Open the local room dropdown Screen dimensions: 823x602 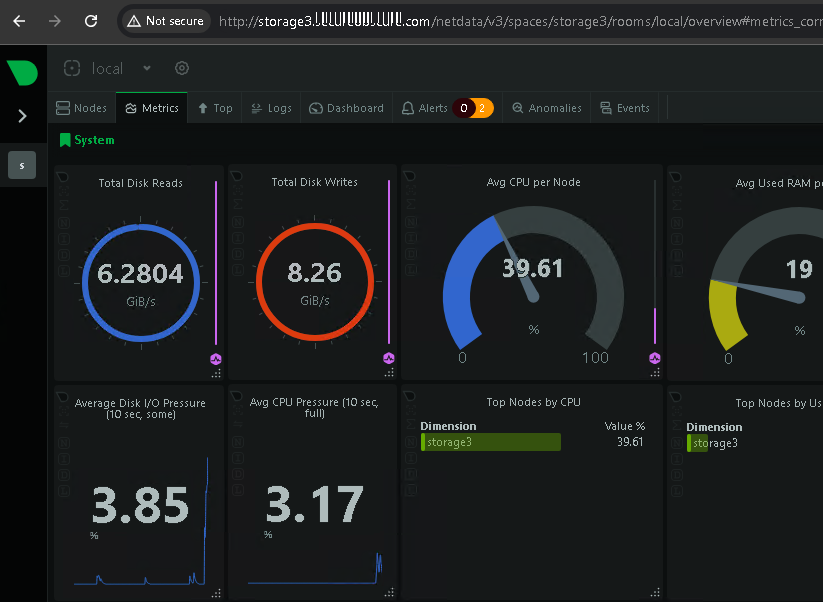(x=147, y=68)
